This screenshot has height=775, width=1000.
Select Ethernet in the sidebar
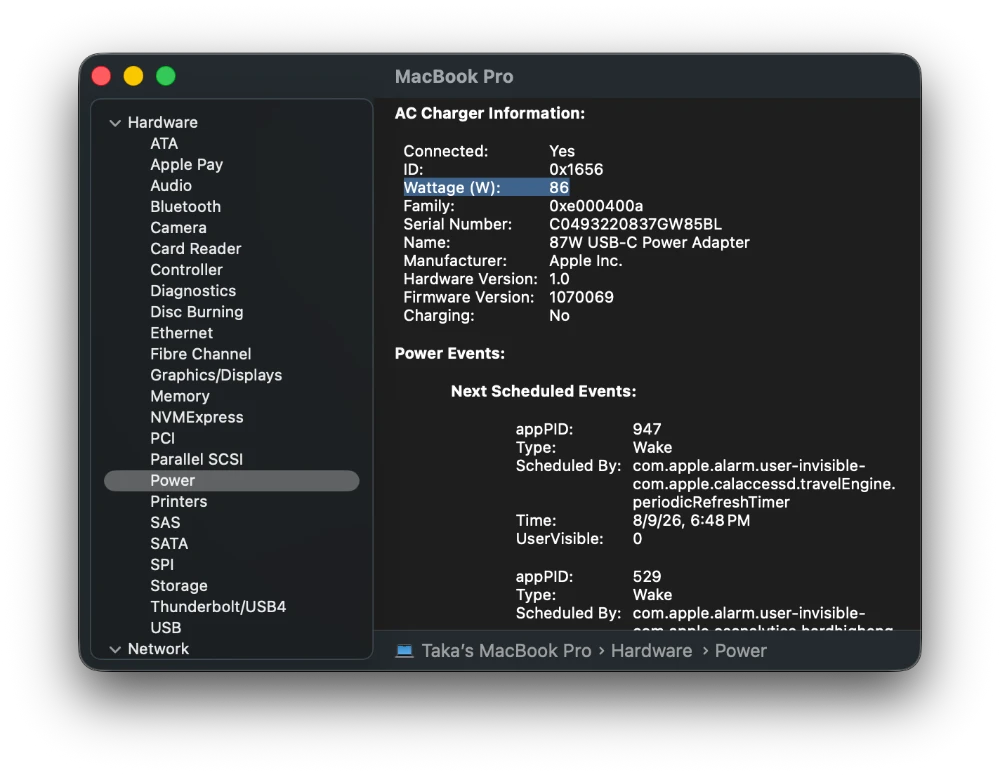point(182,333)
